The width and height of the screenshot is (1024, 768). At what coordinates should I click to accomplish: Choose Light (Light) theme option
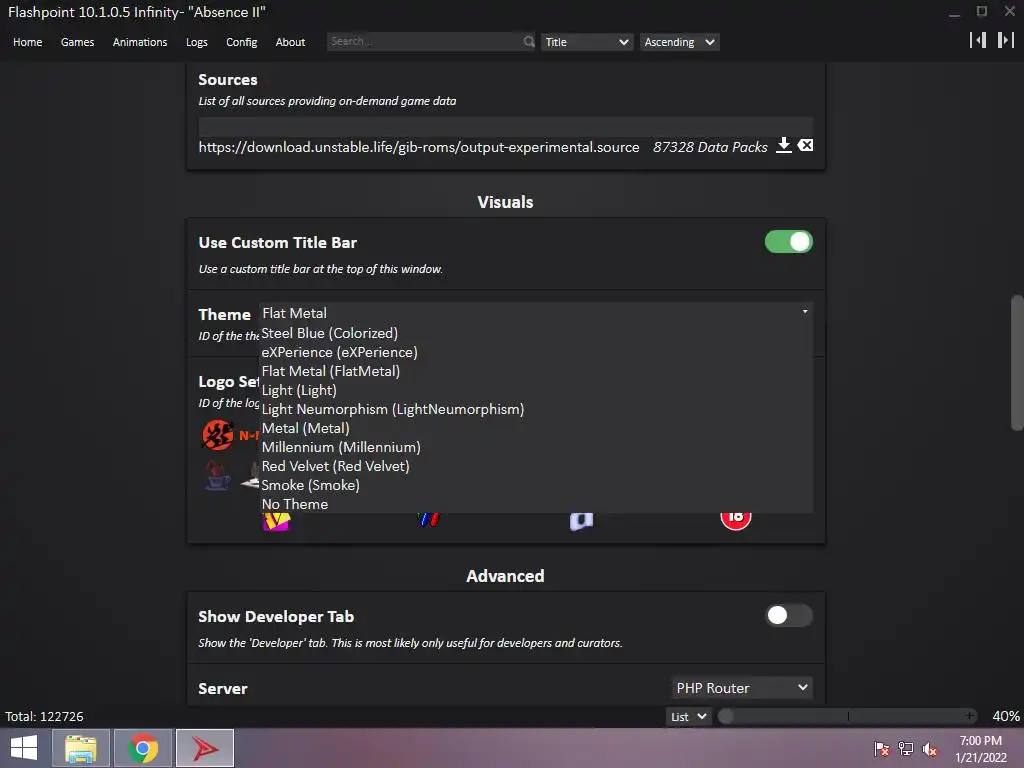coord(536,390)
